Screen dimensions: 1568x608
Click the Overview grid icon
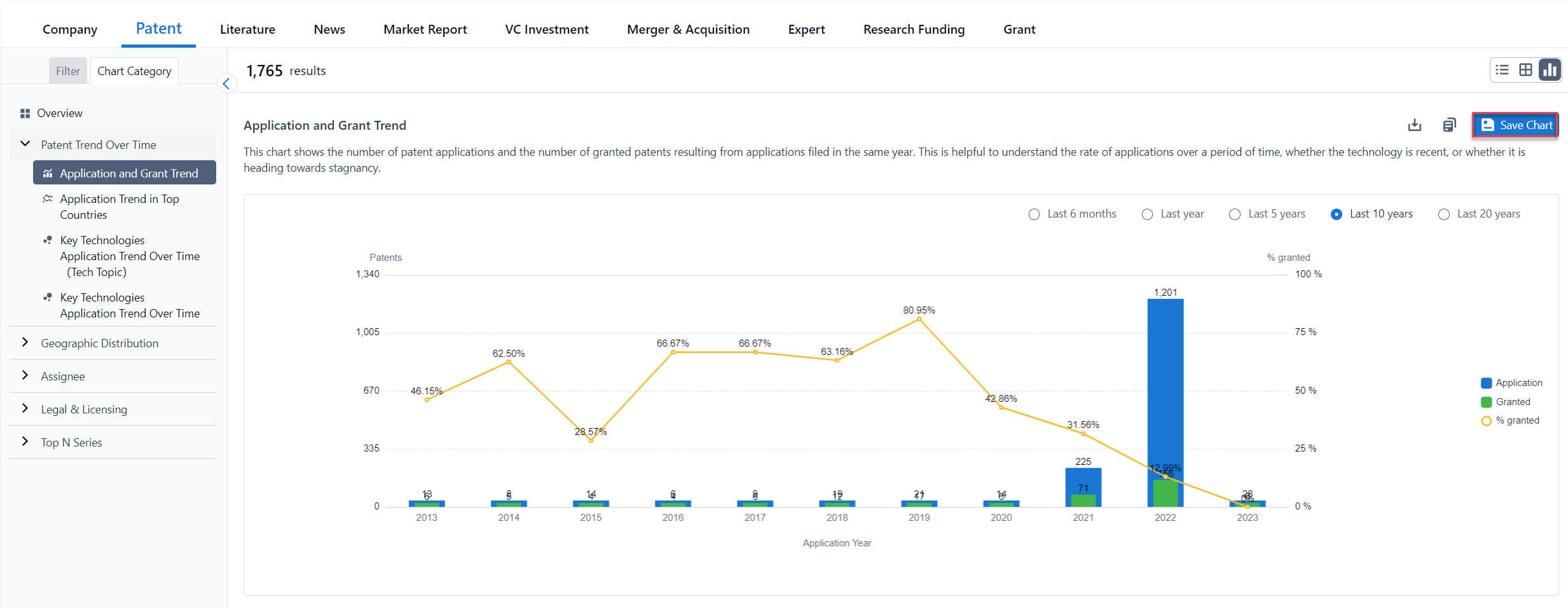tap(25, 113)
